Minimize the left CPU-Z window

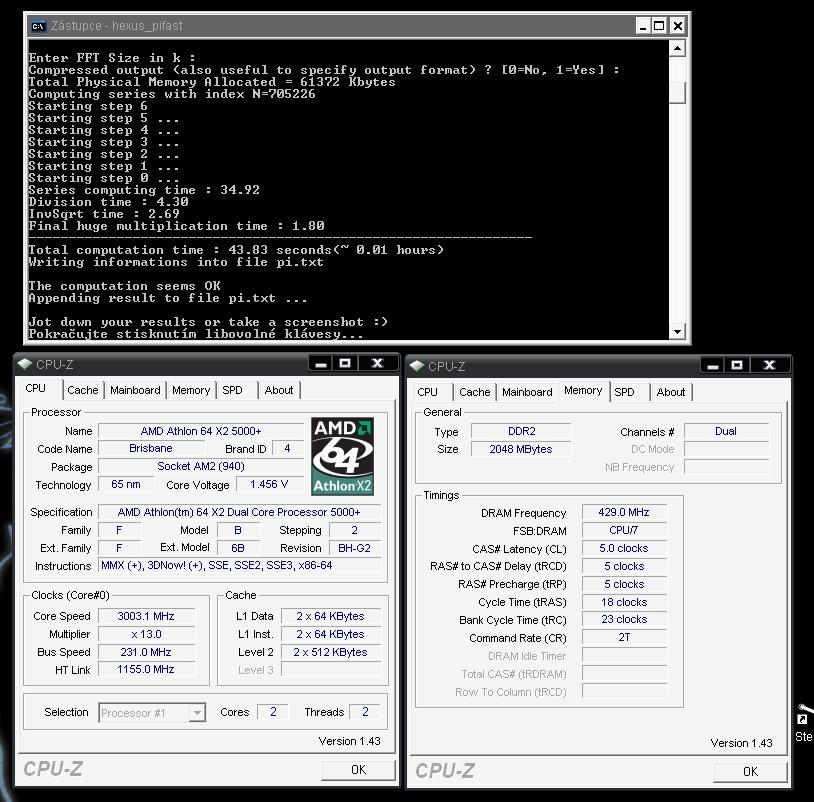click(x=321, y=363)
